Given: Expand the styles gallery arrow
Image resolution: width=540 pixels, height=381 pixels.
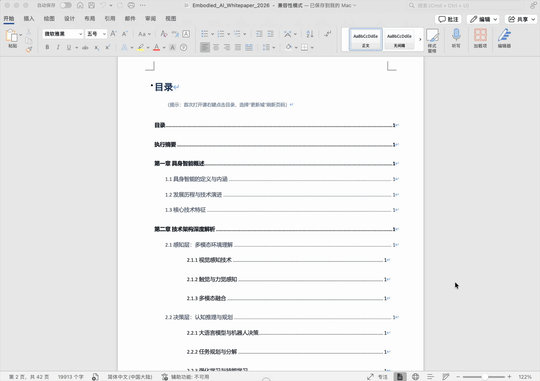Looking at the screenshot, I should pyautogui.click(x=420, y=40).
